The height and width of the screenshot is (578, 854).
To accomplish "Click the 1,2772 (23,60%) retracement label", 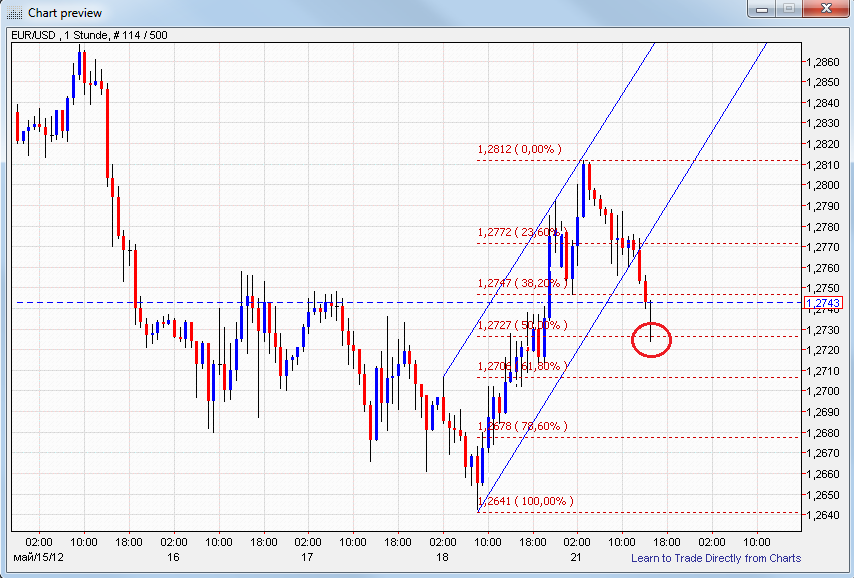I will (x=519, y=233).
